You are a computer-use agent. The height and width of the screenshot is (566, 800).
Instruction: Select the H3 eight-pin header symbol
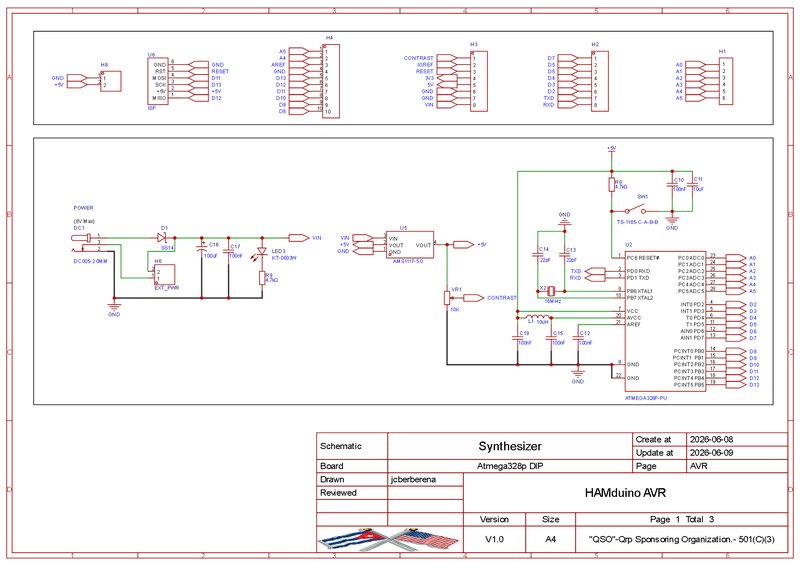479,81
